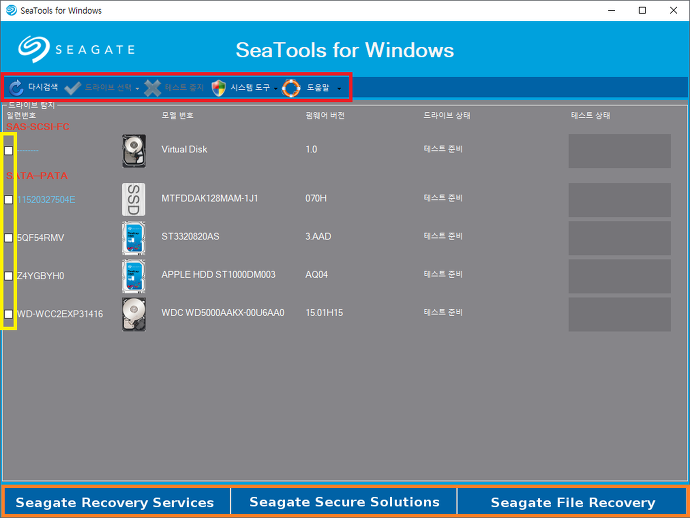Click the 테스트 중지 X icon
This screenshot has width=690, height=518.
[x=153, y=88]
